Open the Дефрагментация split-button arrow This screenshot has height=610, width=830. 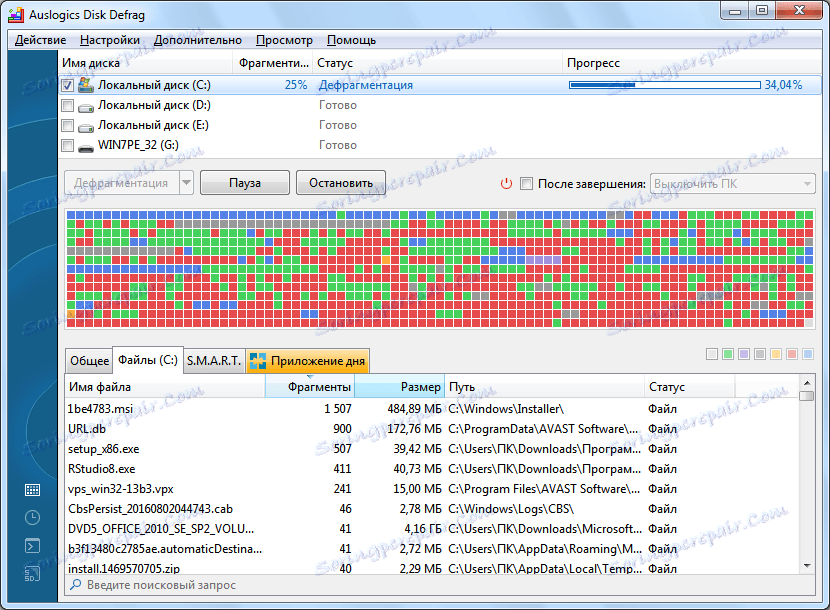(x=186, y=183)
